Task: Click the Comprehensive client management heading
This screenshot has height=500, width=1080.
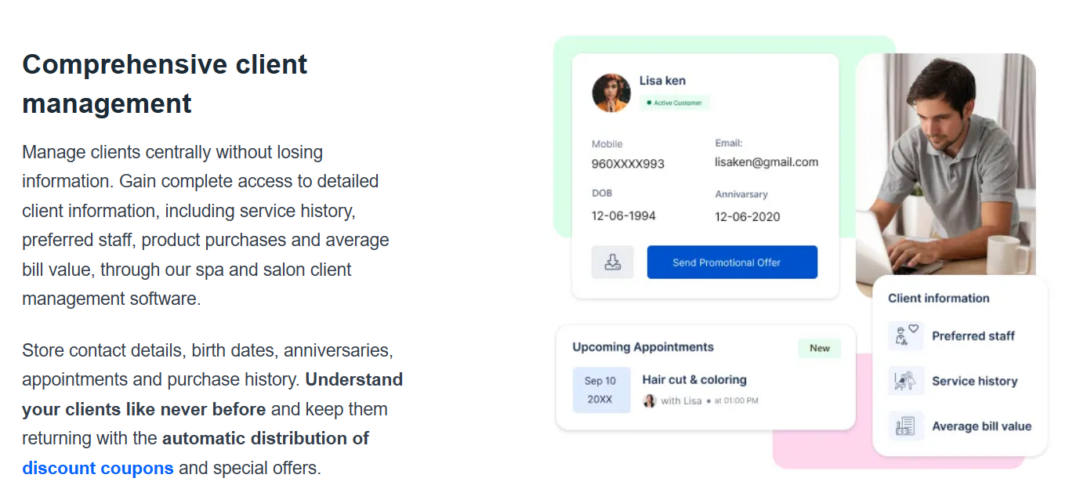Action: pos(165,83)
